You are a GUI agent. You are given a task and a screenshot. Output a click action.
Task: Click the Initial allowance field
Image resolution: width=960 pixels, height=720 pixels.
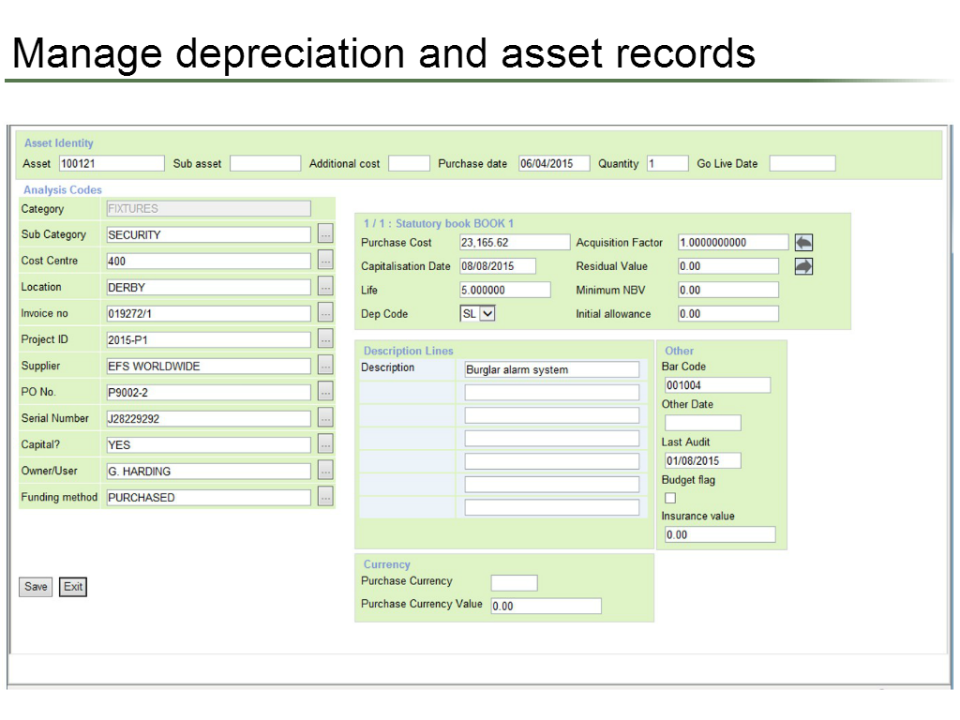(728, 314)
